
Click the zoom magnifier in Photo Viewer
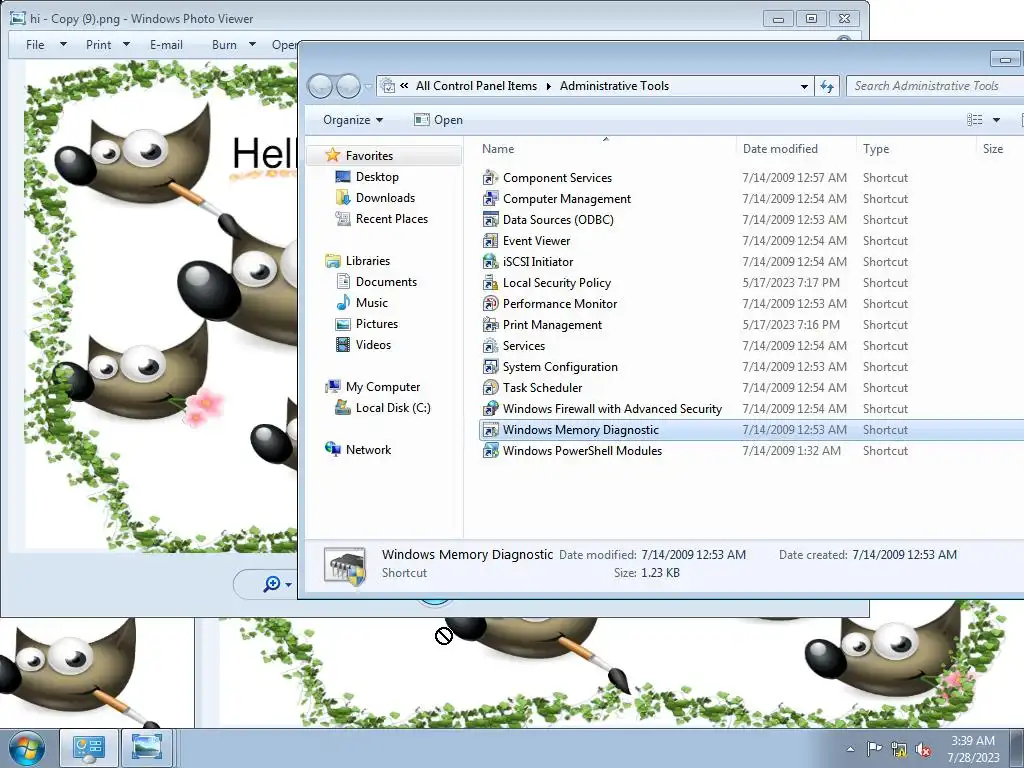point(272,584)
